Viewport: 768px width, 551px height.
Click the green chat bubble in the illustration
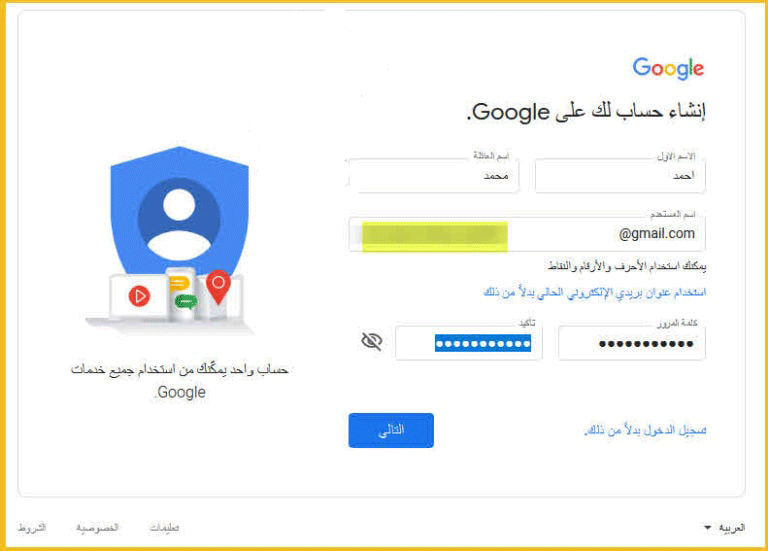(186, 301)
